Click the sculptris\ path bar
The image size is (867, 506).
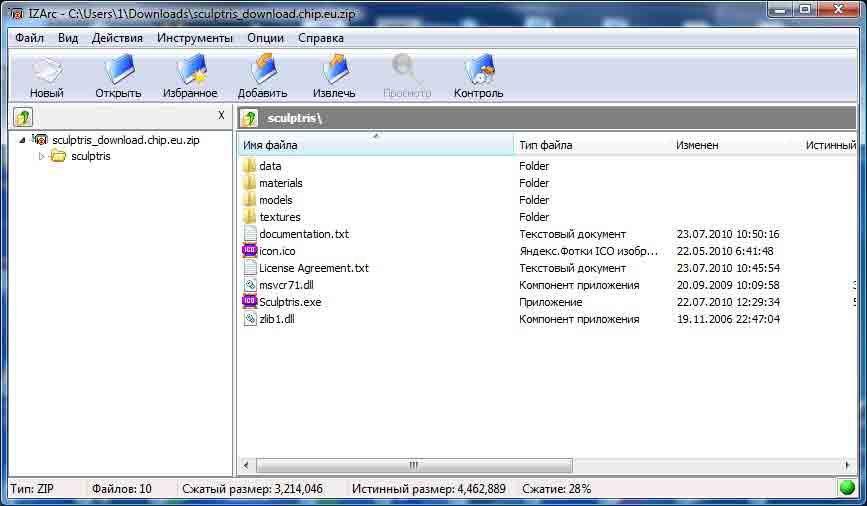547,118
